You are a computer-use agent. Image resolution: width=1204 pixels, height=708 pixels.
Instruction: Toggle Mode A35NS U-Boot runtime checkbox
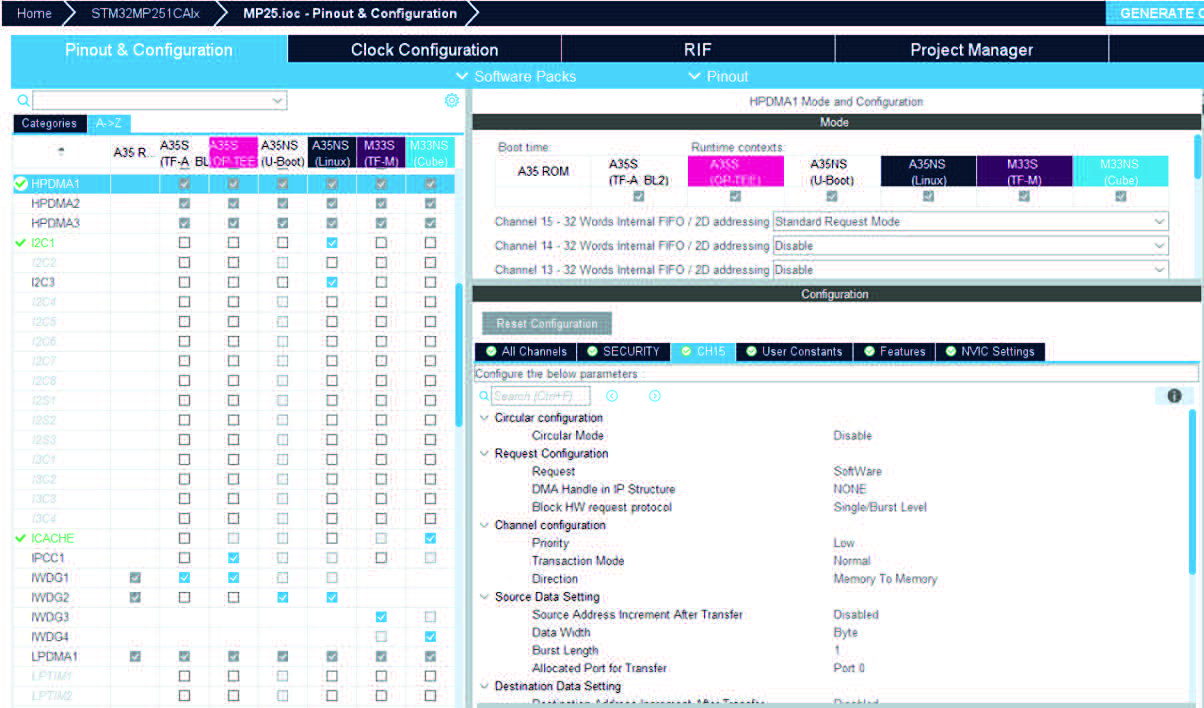[x=831, y=196]
